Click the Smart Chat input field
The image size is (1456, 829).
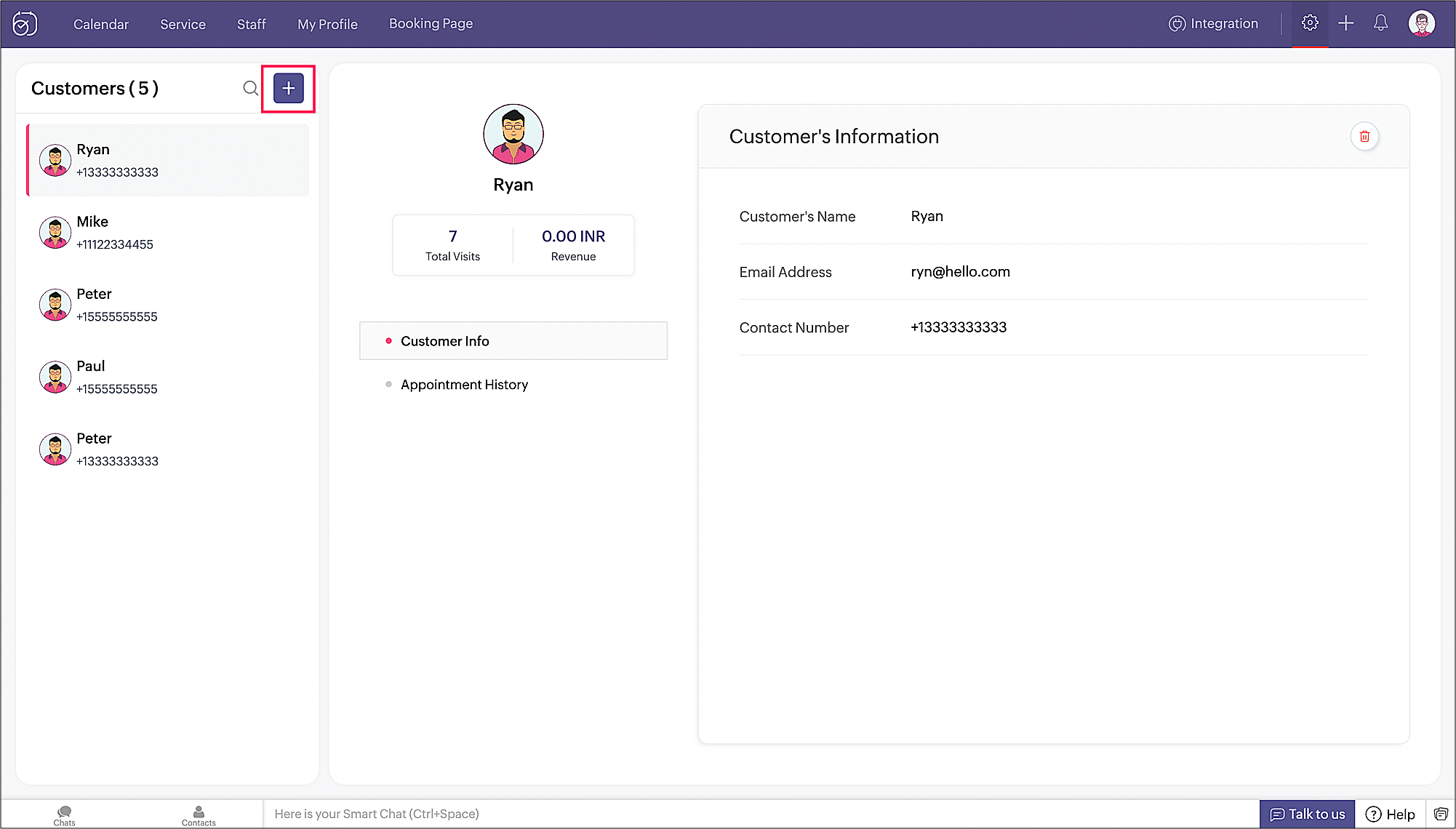click(x=756, y=814)
